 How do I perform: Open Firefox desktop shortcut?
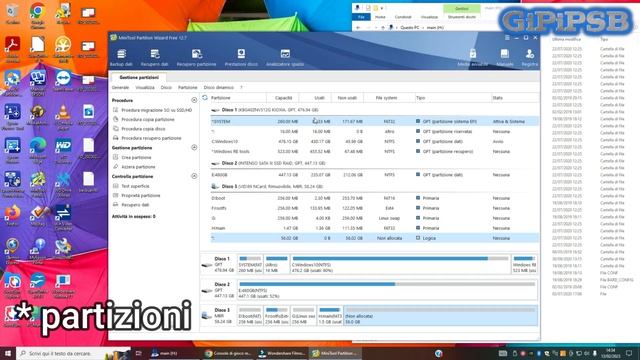tap(12, 216)
